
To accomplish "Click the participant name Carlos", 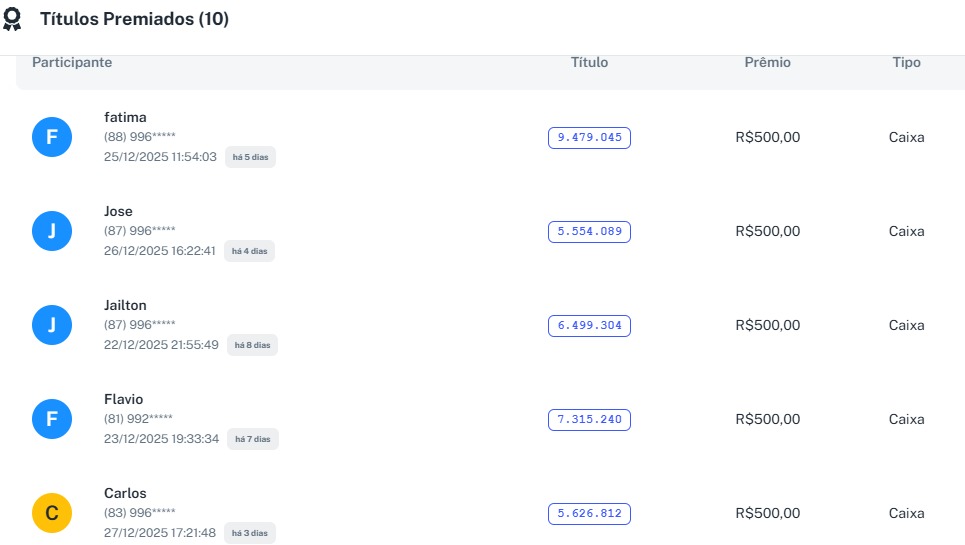I will click(x=125, y=493).
